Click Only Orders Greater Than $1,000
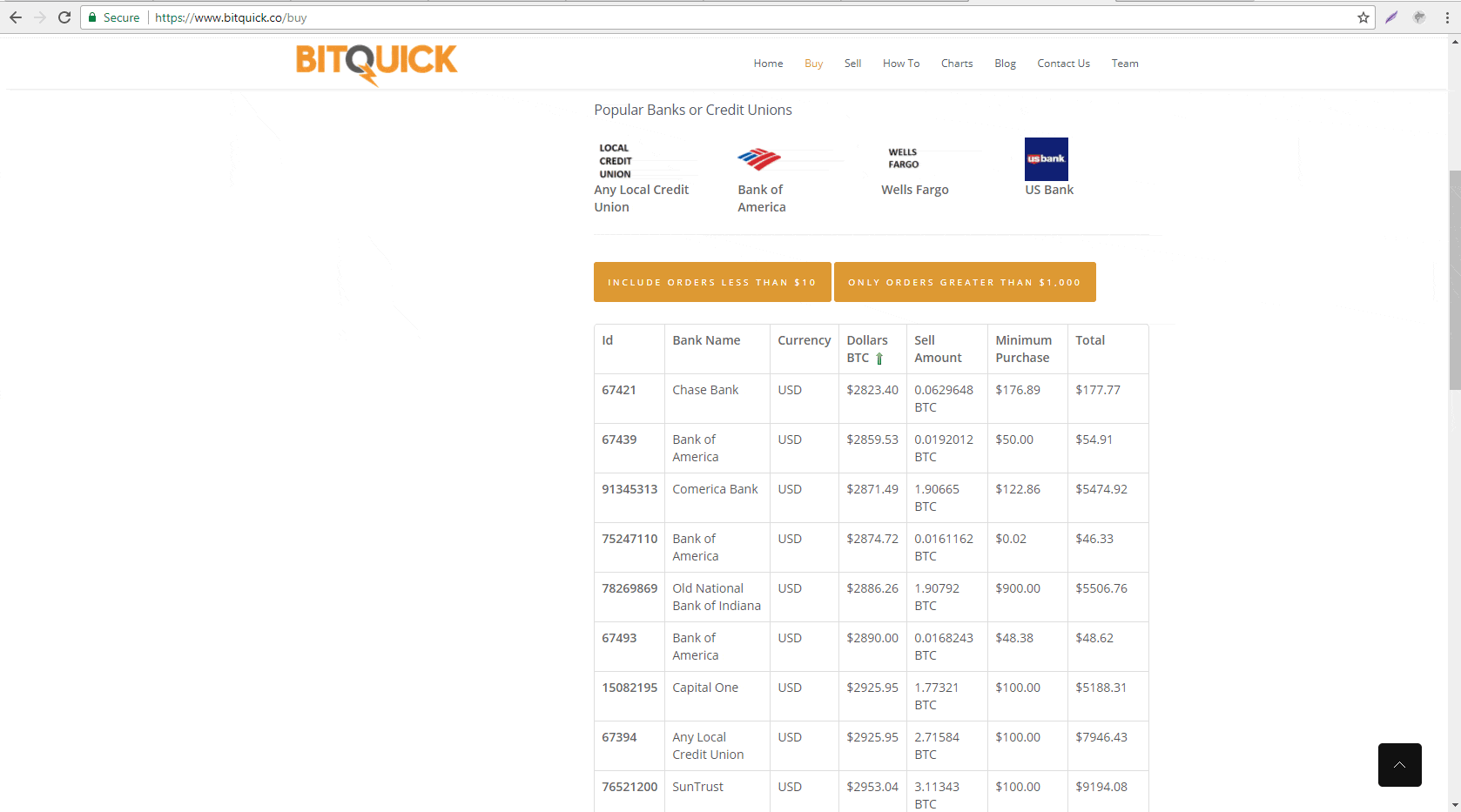Image resolution: width=1461 pixels, height=812 pixels. (x=965, y=282)
